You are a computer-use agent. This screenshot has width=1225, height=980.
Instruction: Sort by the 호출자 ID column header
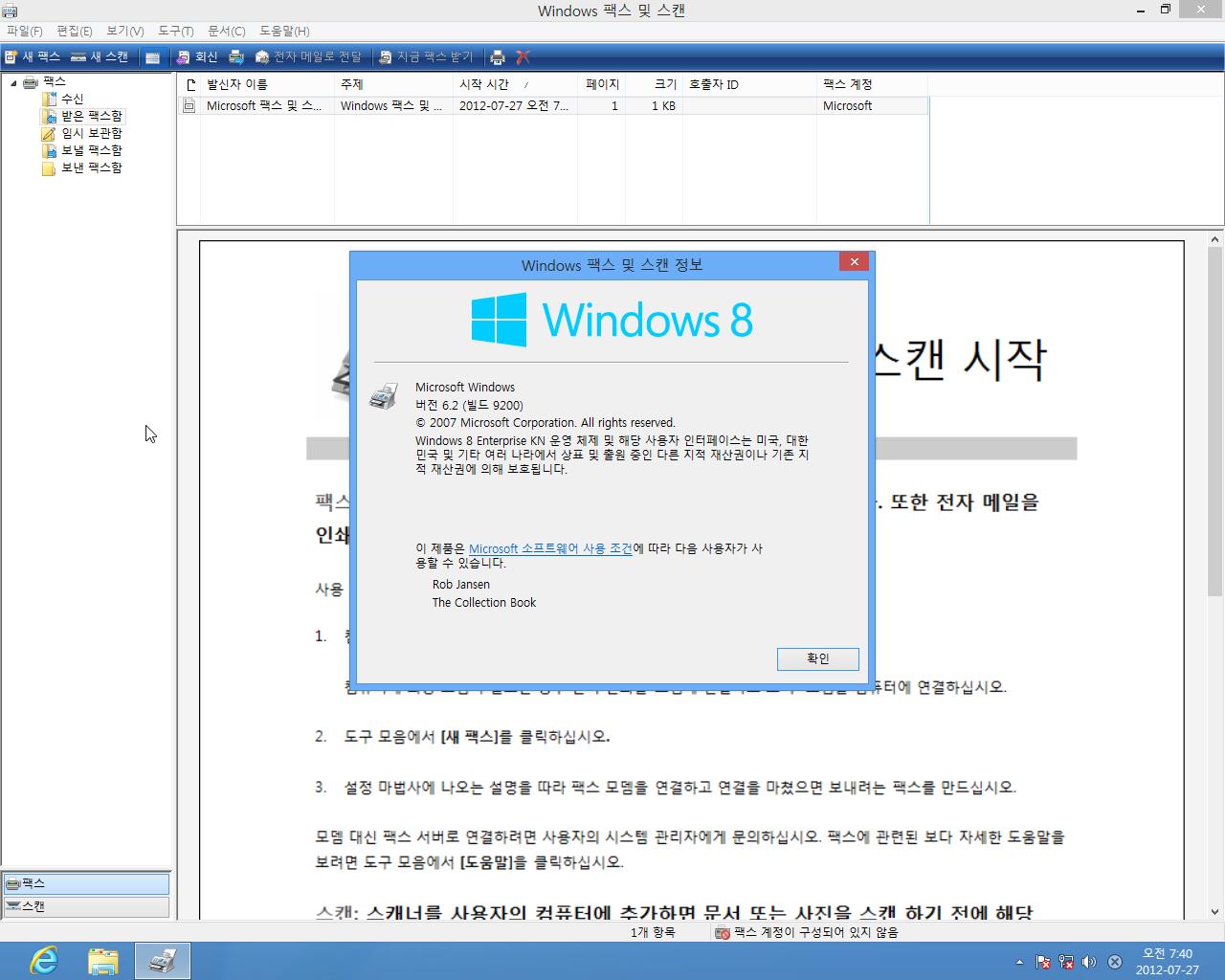click(x=749, y=84)
